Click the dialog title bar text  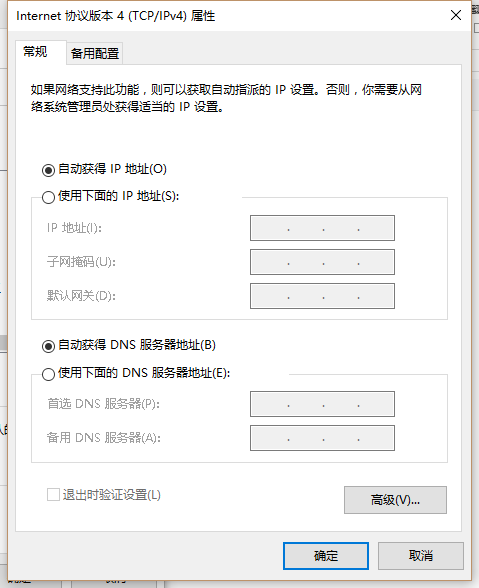(x=116, y=16)
